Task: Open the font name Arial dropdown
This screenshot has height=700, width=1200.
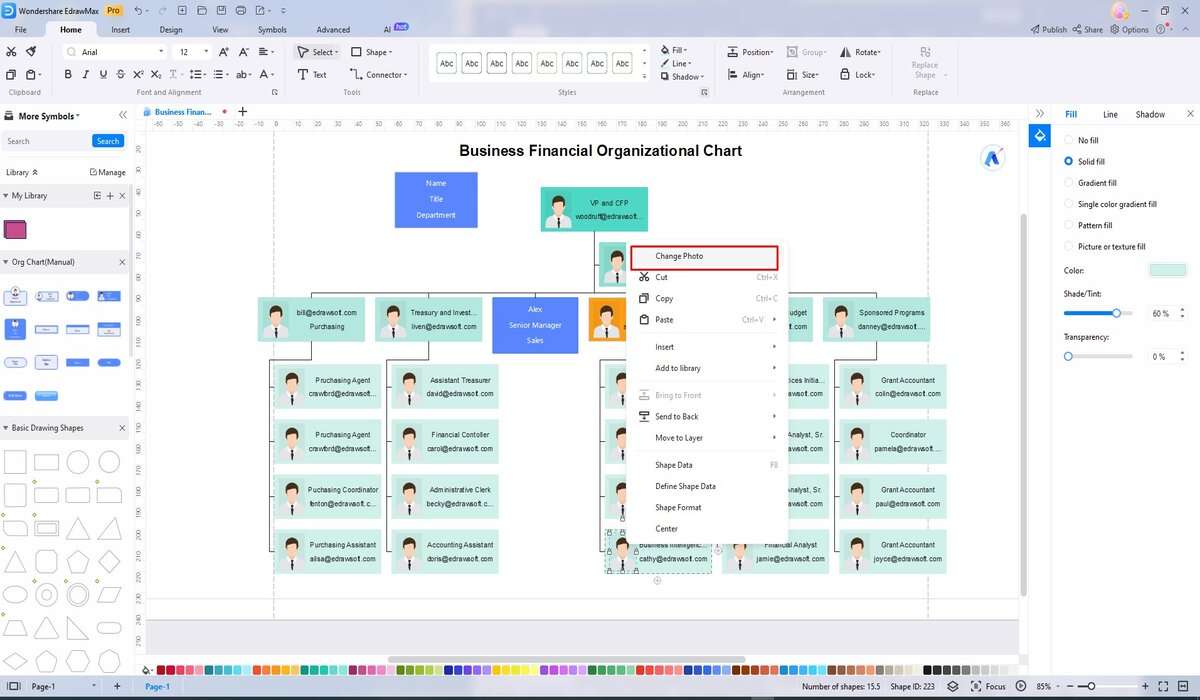Action: tap(161, 52)
